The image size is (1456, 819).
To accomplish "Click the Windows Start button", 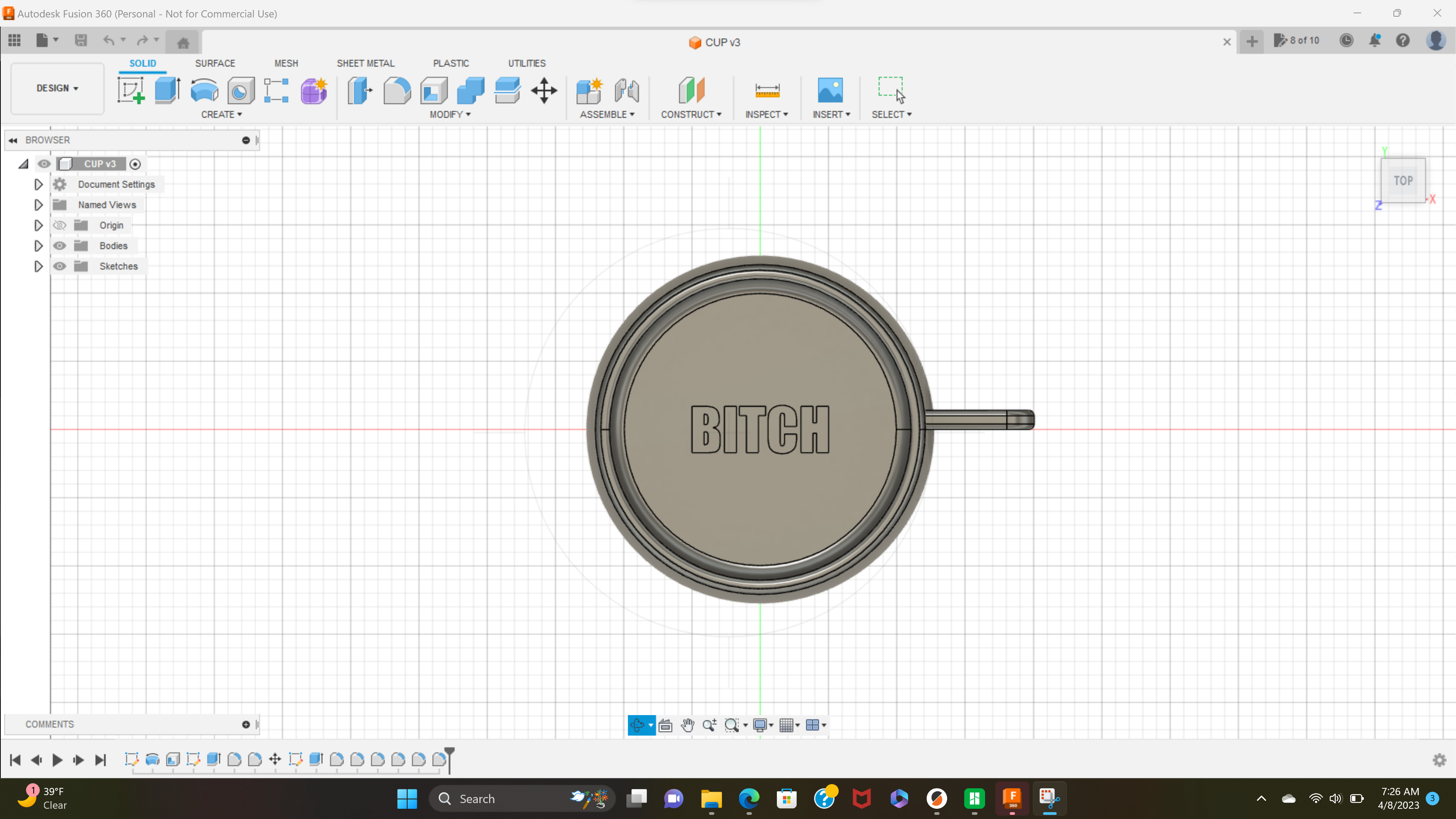I will point(407,799).
